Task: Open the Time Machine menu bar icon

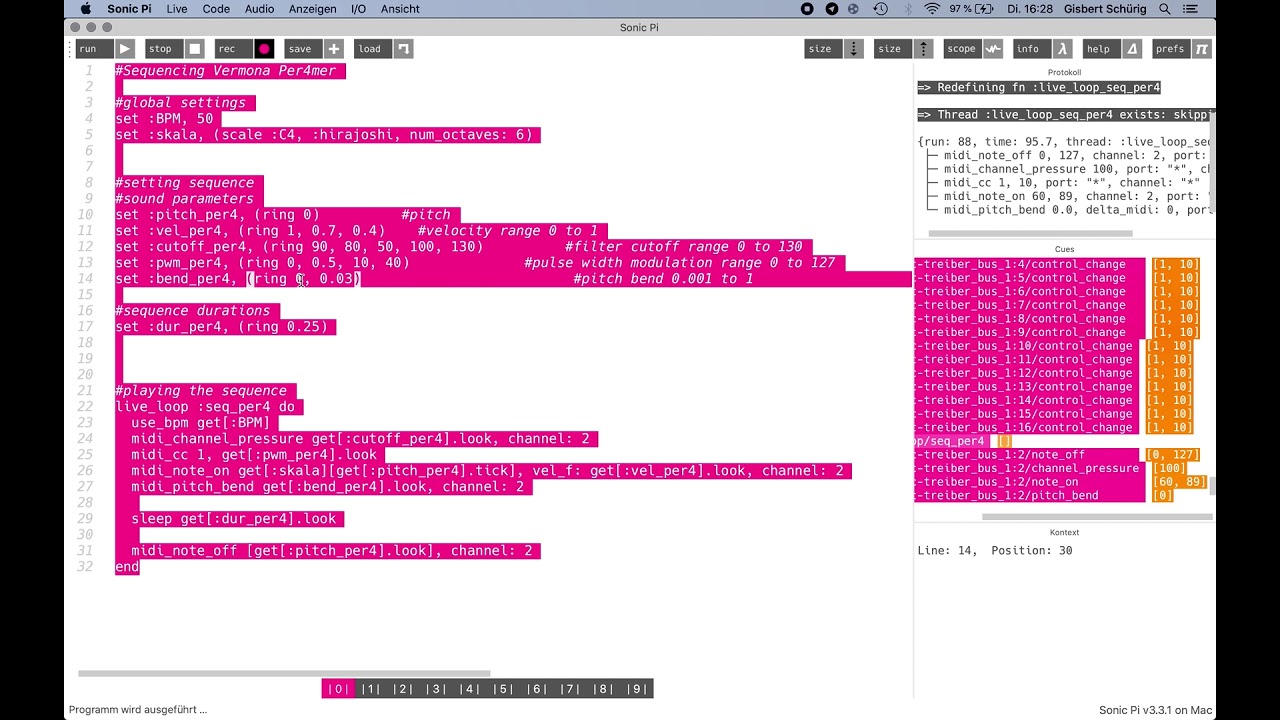Action: [x=880, y=9]
